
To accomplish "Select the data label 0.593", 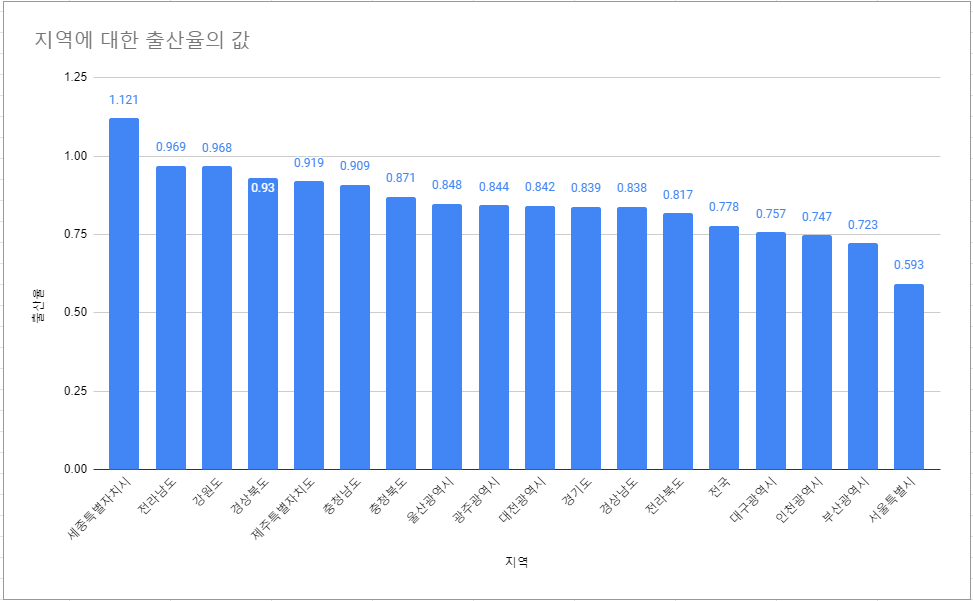I will coord(908,265).
